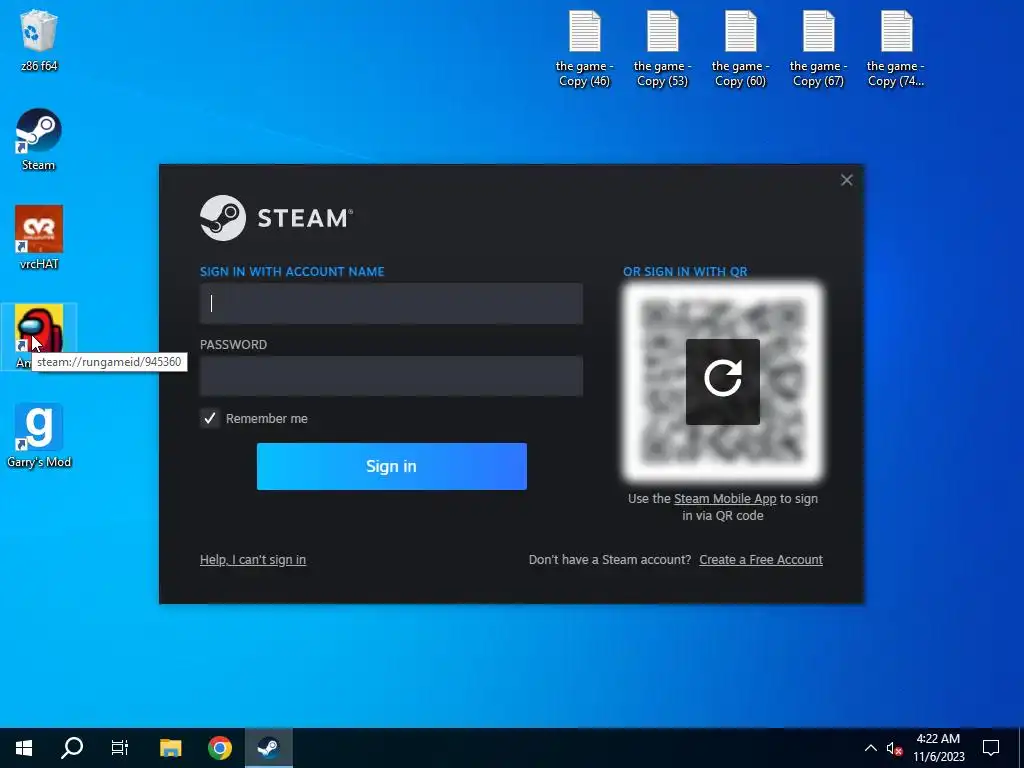Select the Garry's Mod desktop shortcut
Screen dimensions: 1024x768
(x=39, y=436)
